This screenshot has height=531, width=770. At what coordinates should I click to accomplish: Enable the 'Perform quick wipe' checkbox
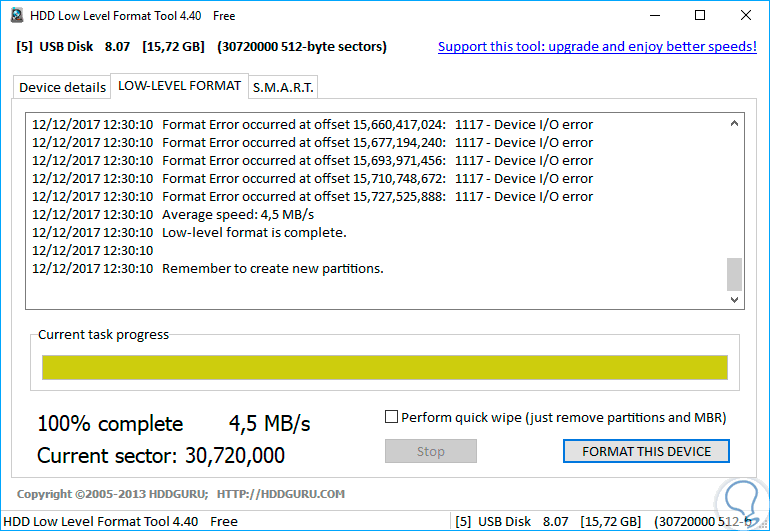coord(392,417)
